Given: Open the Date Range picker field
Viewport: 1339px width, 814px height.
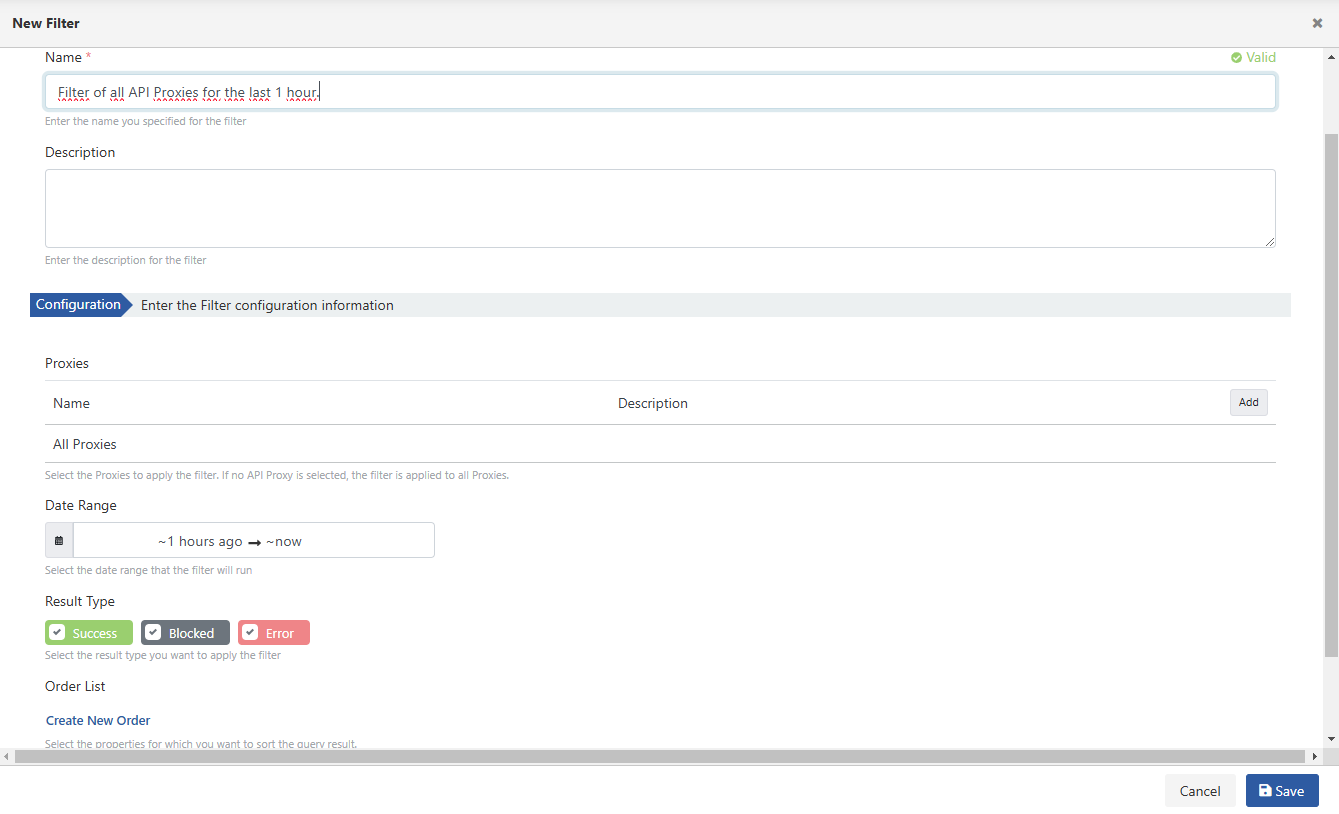Looking at the screenshot, I should tap(253, 541).
